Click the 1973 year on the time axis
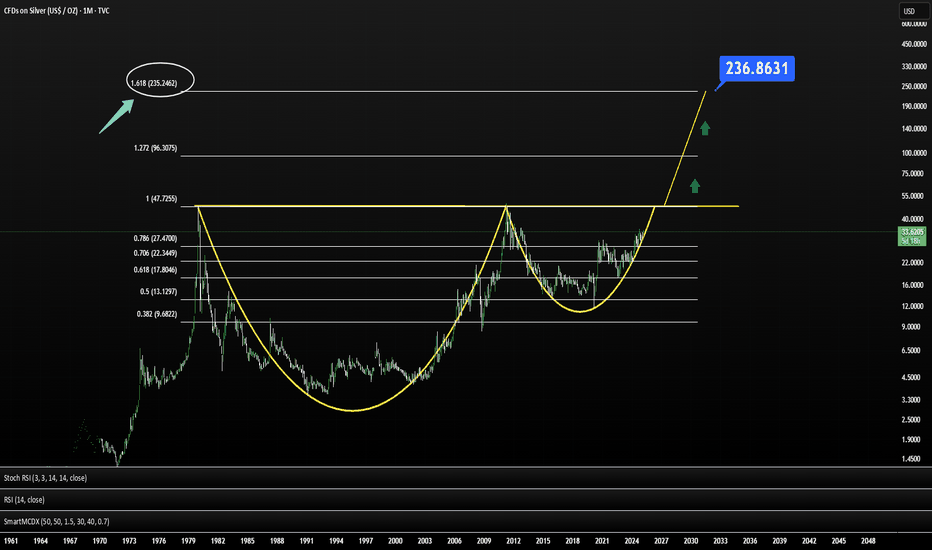Image resolution: width=932 pixels, height=550 pixels. [x=129, y=541]
